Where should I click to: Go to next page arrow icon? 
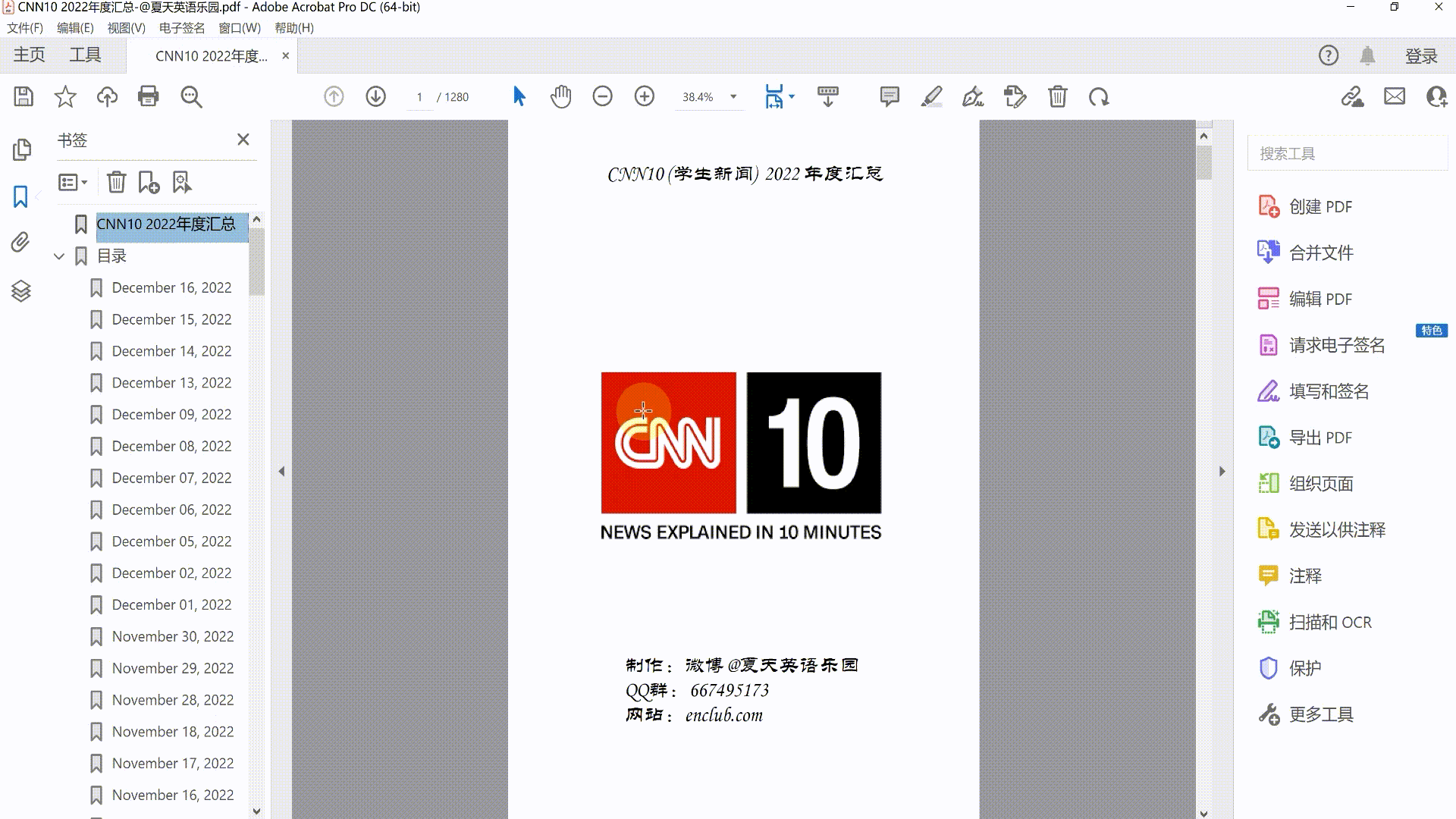tap(376, 96)
